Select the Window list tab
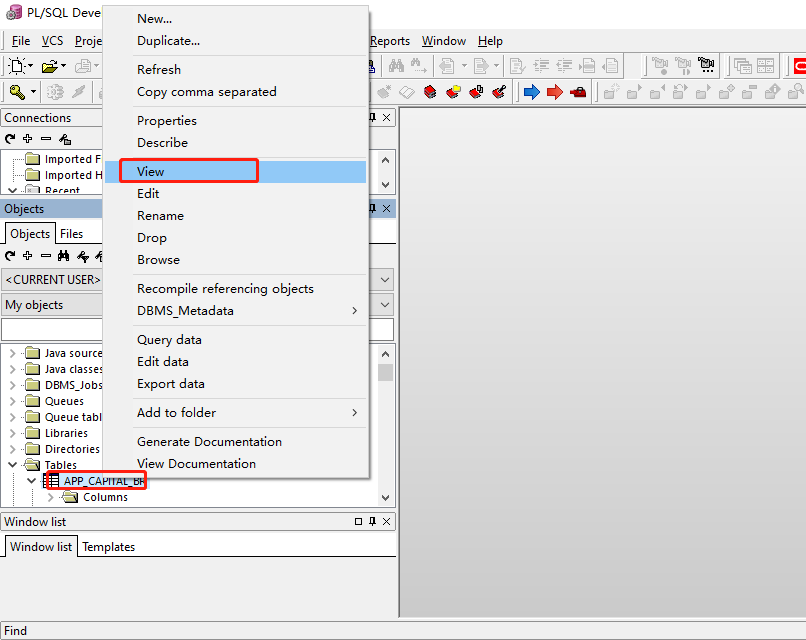This screenshot has width=806, height=640. pos(41,546)
